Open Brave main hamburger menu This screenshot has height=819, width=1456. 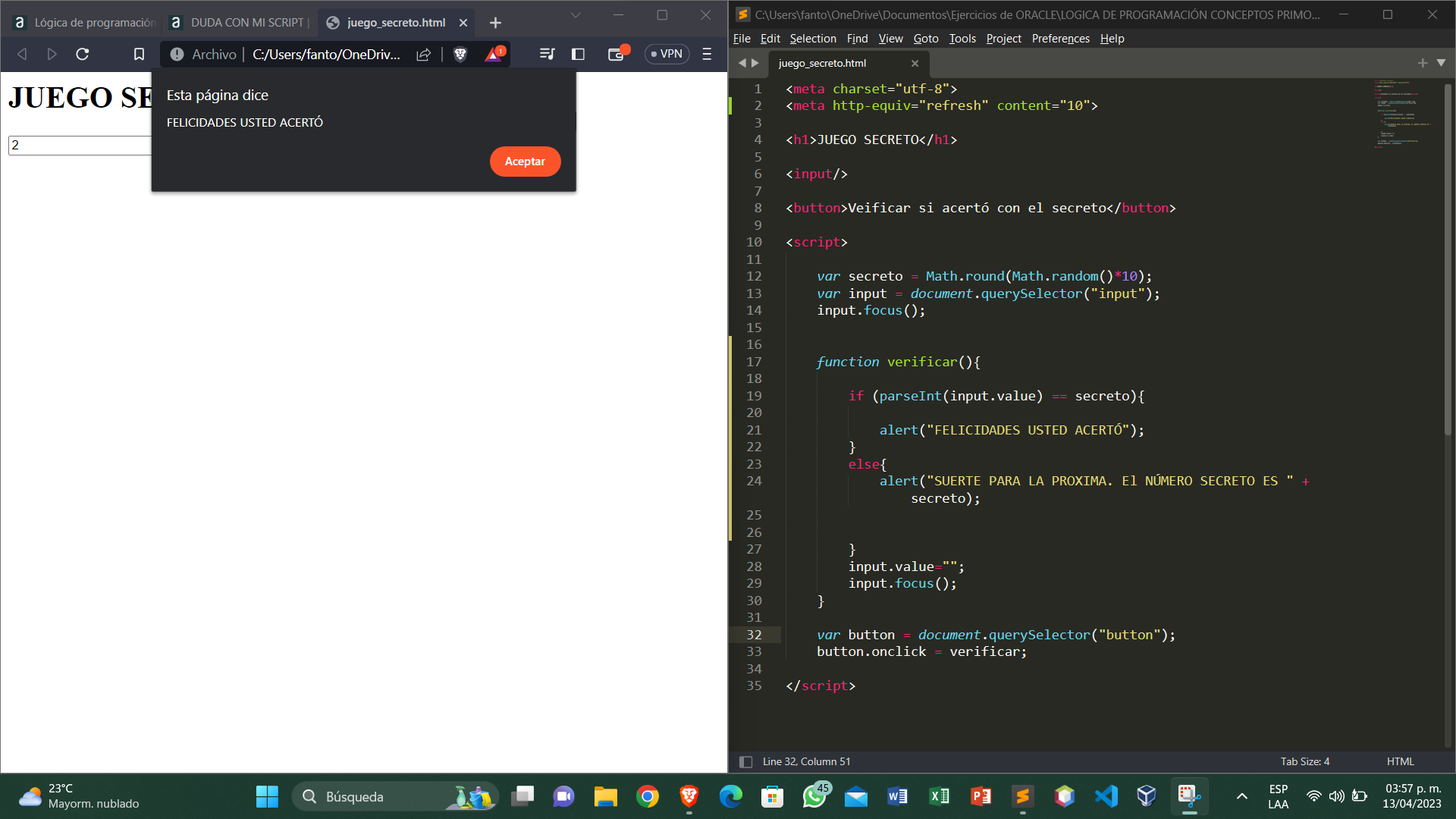point(707,54)
